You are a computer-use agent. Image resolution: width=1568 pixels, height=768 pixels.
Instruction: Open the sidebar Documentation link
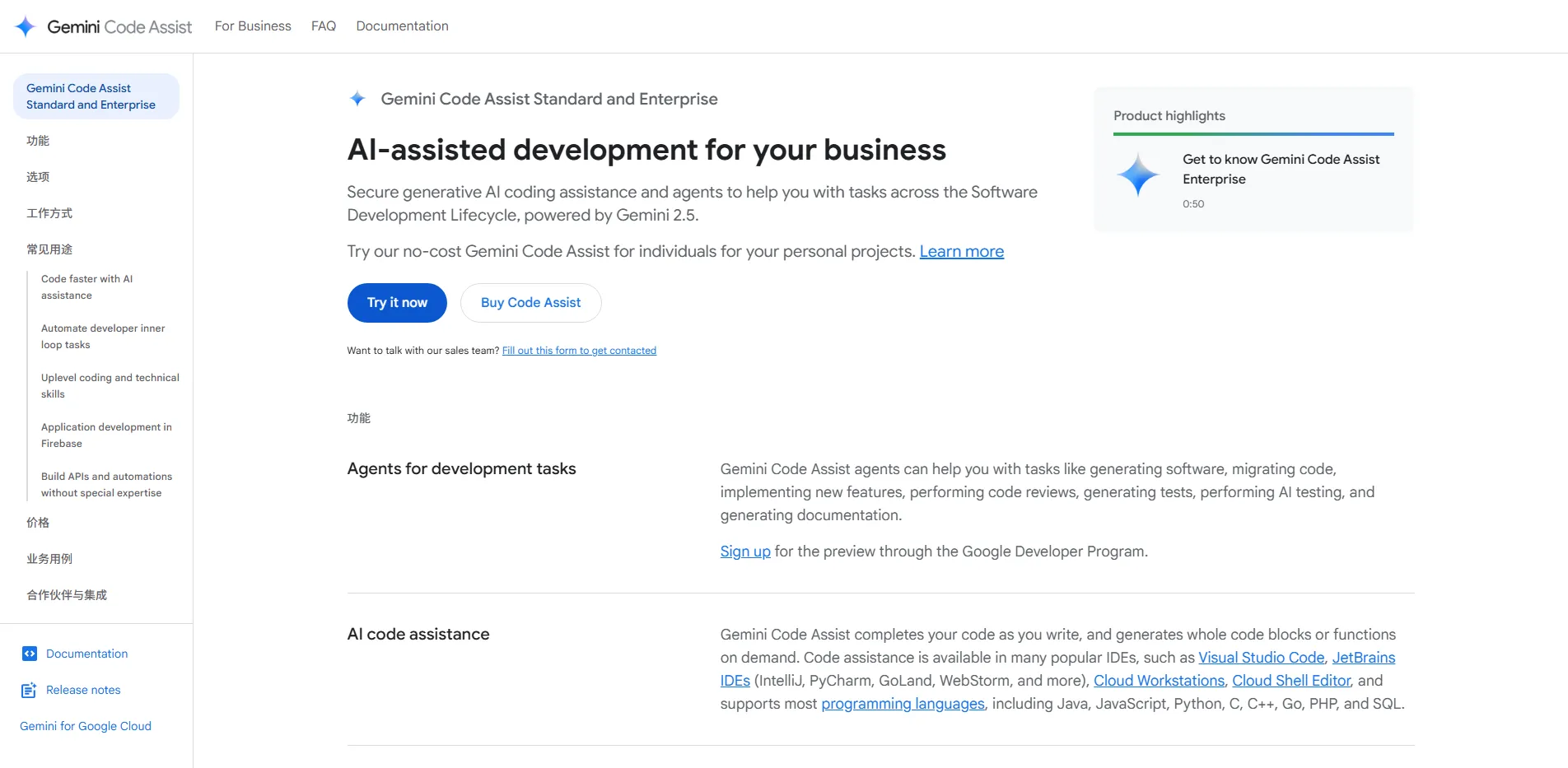(x=86, y=654)
